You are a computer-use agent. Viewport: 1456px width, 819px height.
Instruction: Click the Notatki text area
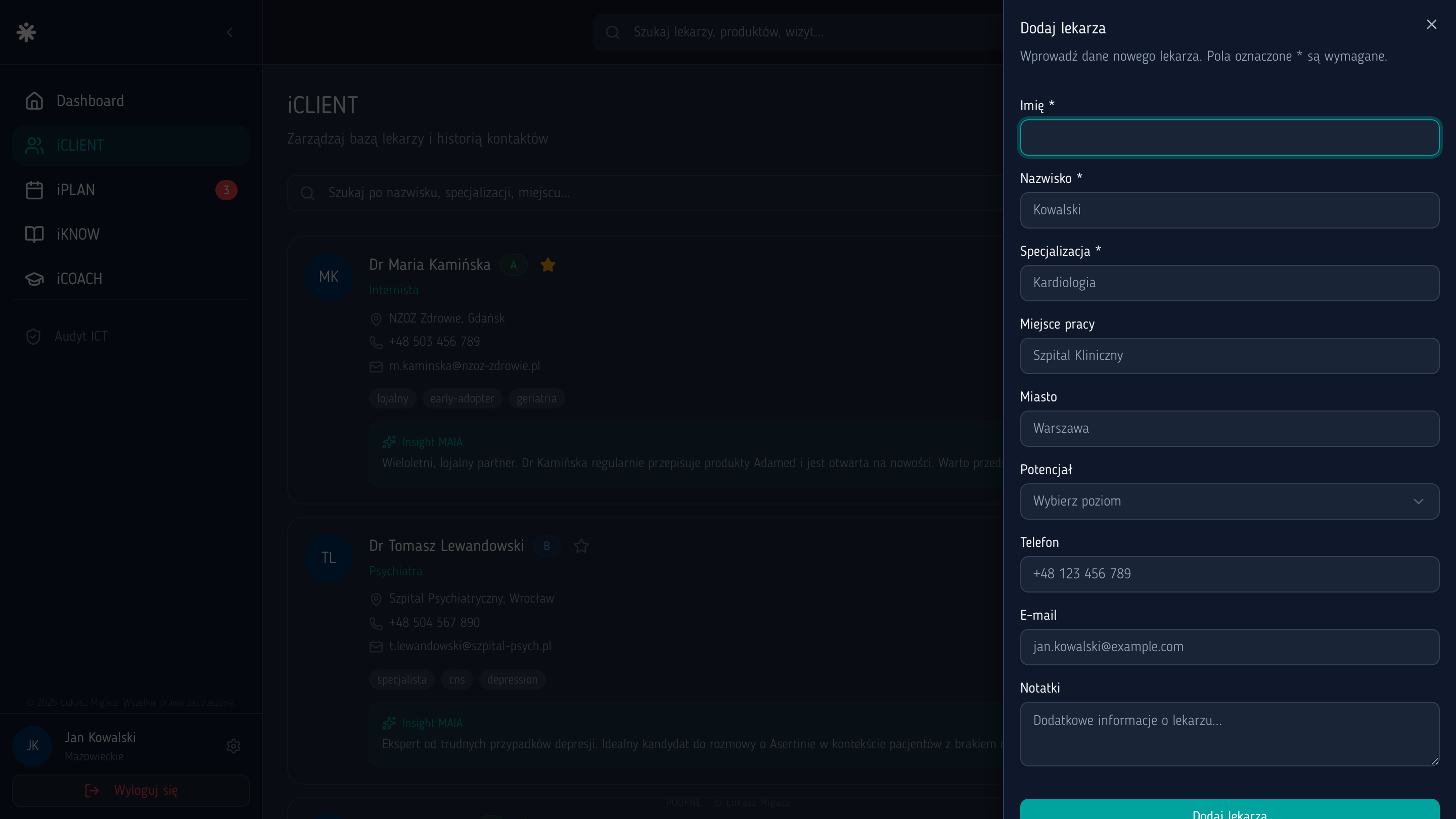point(1230,734)
